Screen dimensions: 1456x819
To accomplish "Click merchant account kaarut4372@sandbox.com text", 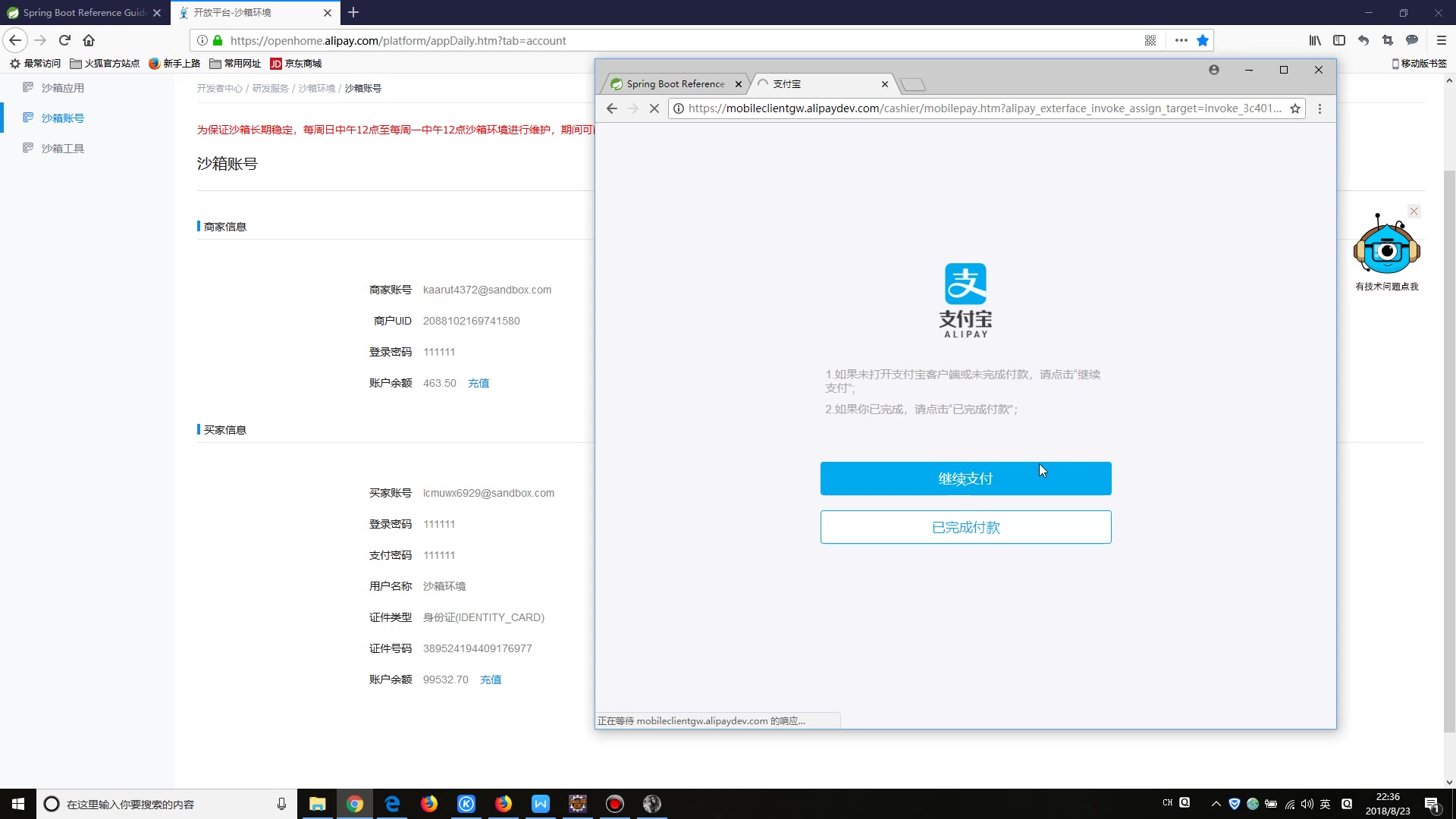I will click(x=487, y=290).
